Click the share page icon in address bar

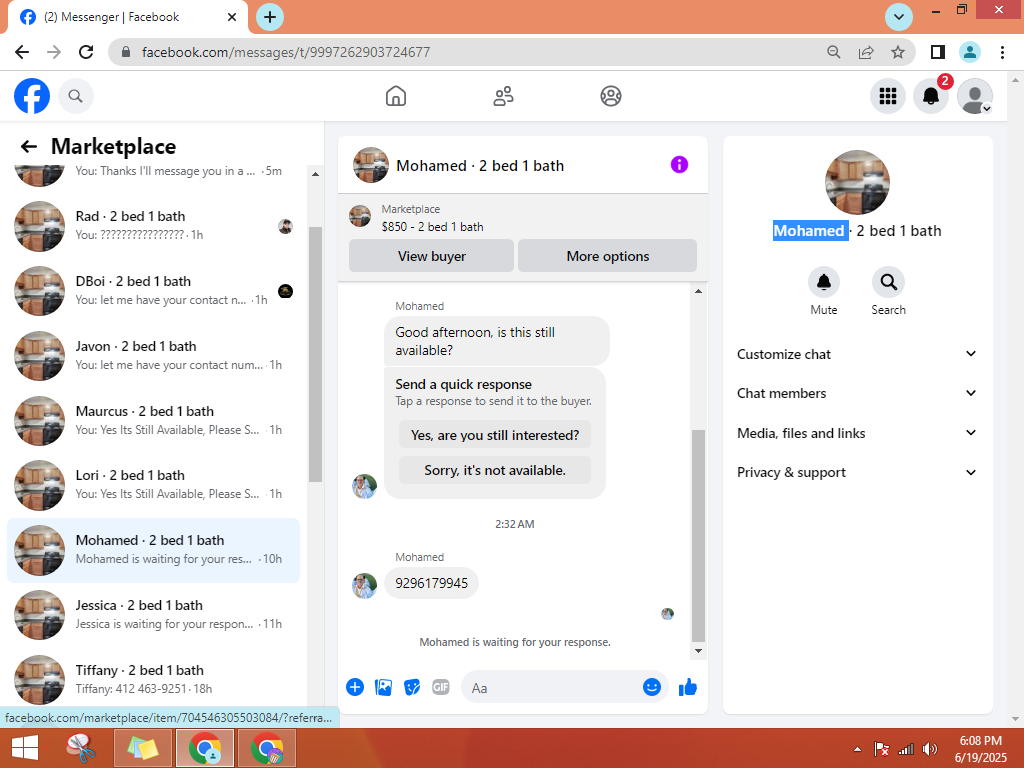point(866,52)
